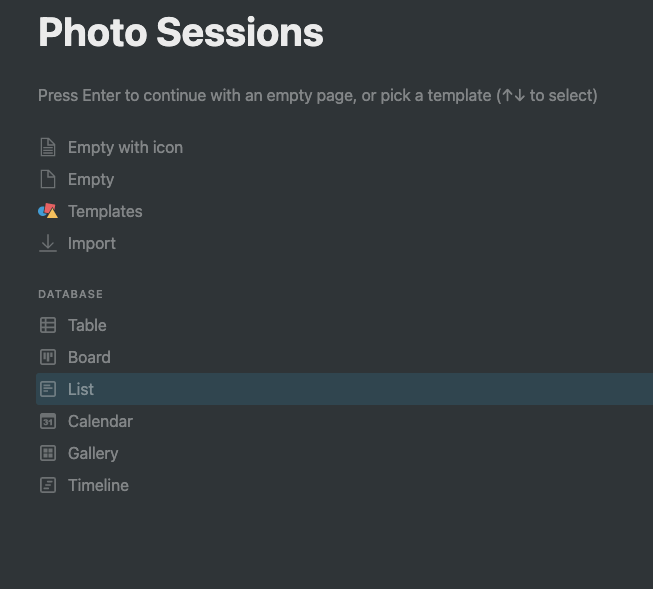
Task: Click the Timeline view icon
Action: click(48, 485)
